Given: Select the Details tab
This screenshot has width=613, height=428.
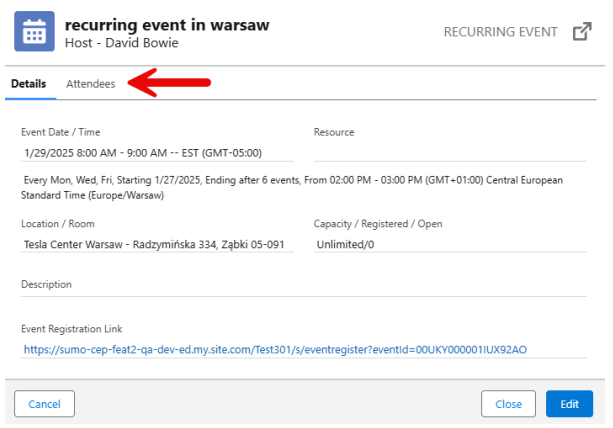Looking at the screenshot, I should (x=28, y=84).
